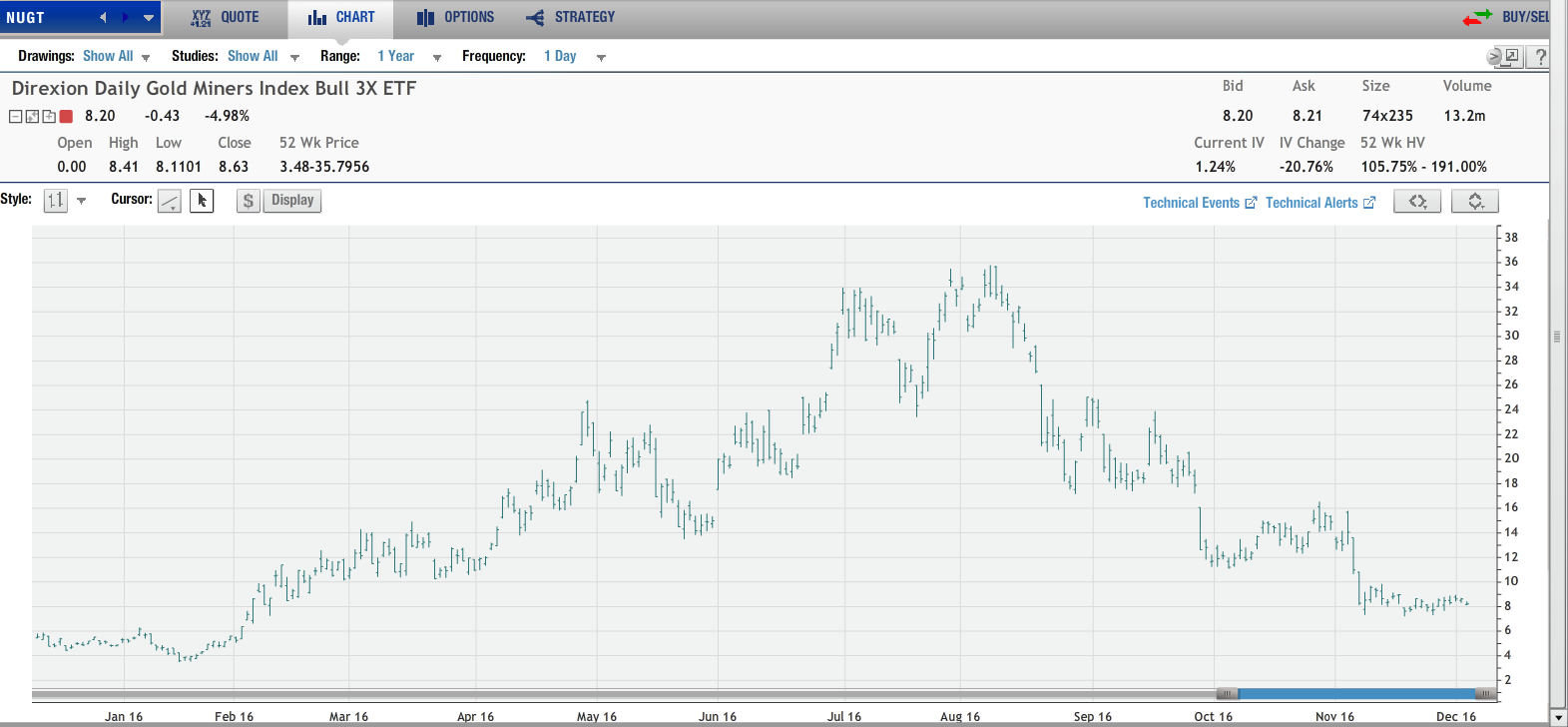1568x727 pixels.
Task: Go to next symbol with right arrow
Action: point(125,17)
